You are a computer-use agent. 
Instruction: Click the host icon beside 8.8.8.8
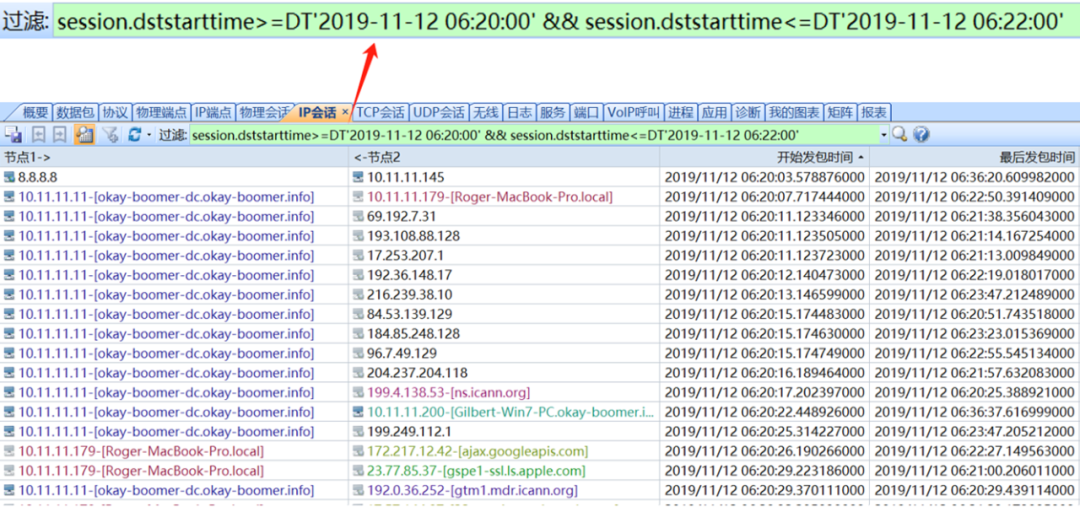click(9, 177)
